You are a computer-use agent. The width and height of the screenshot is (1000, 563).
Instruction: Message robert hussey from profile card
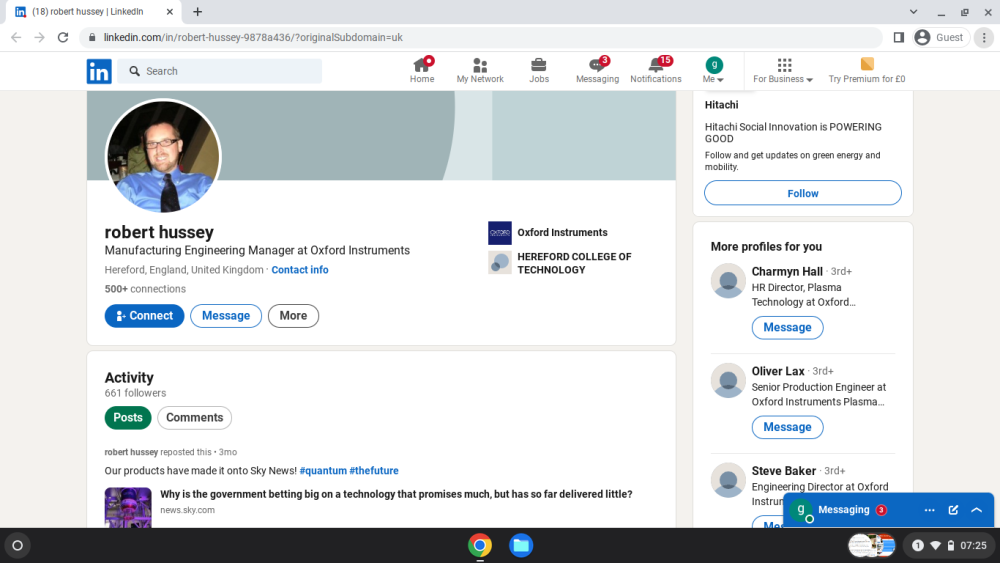point(226,316)
